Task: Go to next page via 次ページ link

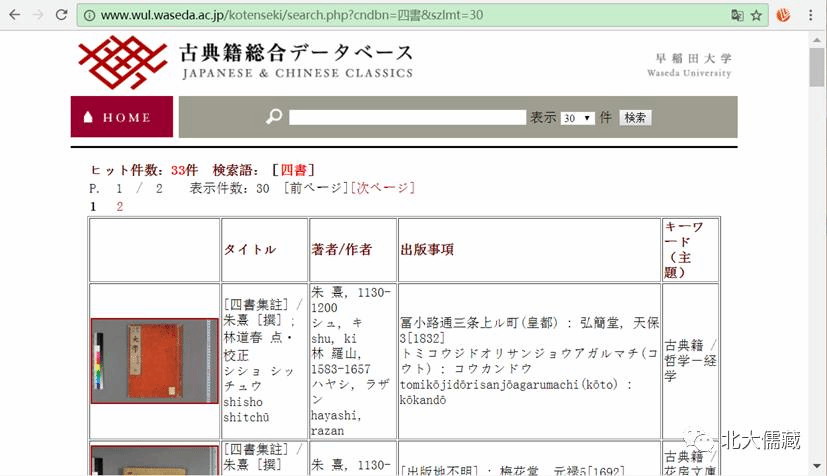Action: [x=381, y=188]
